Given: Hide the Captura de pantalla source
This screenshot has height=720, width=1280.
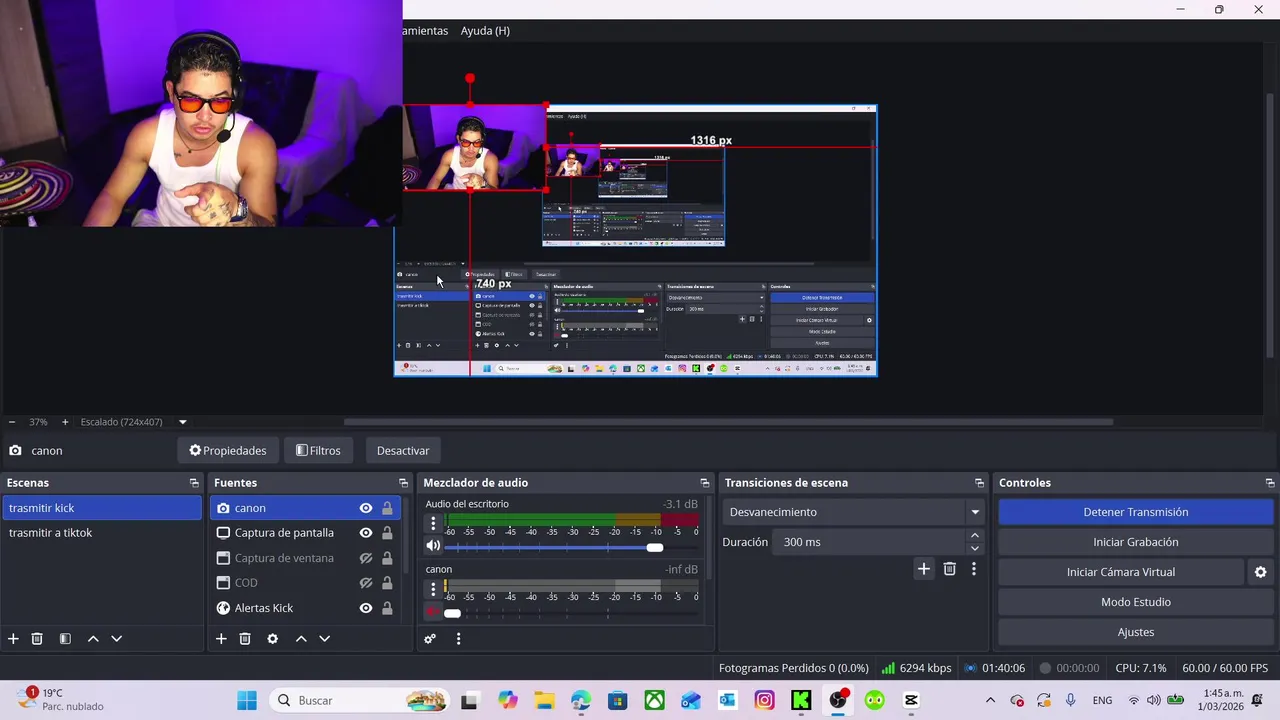Looking at the screenshot, I should coord(366,533).
